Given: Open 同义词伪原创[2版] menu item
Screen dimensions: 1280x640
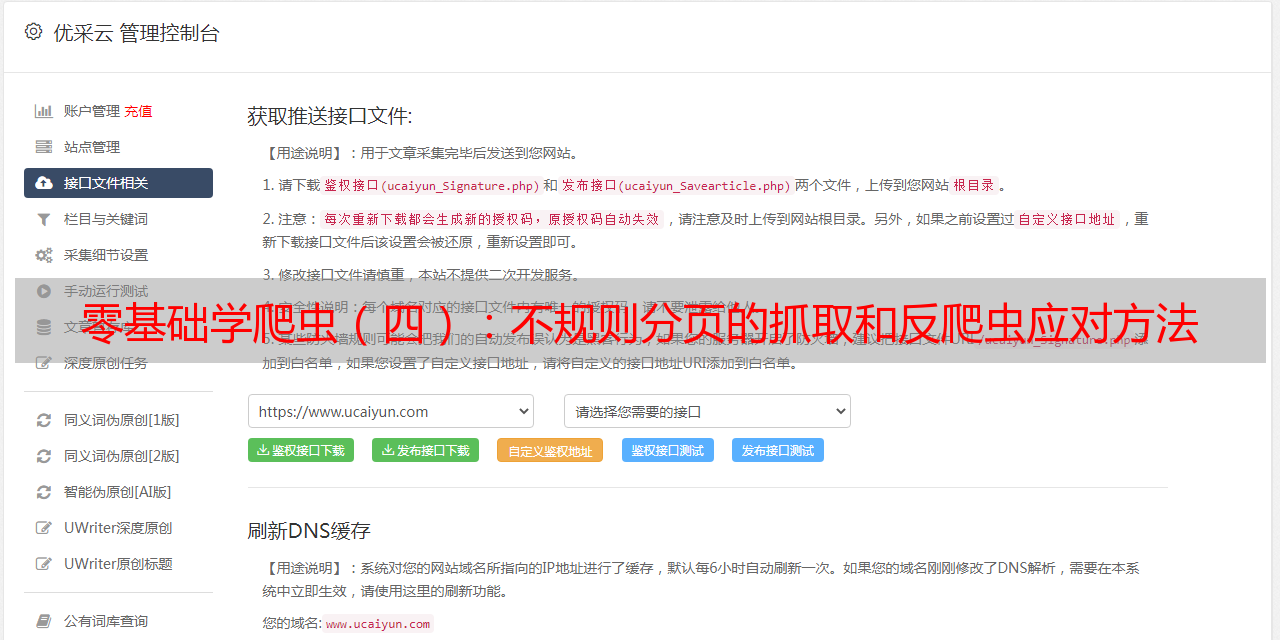Looking at the screenshot, I should [118, 456].
